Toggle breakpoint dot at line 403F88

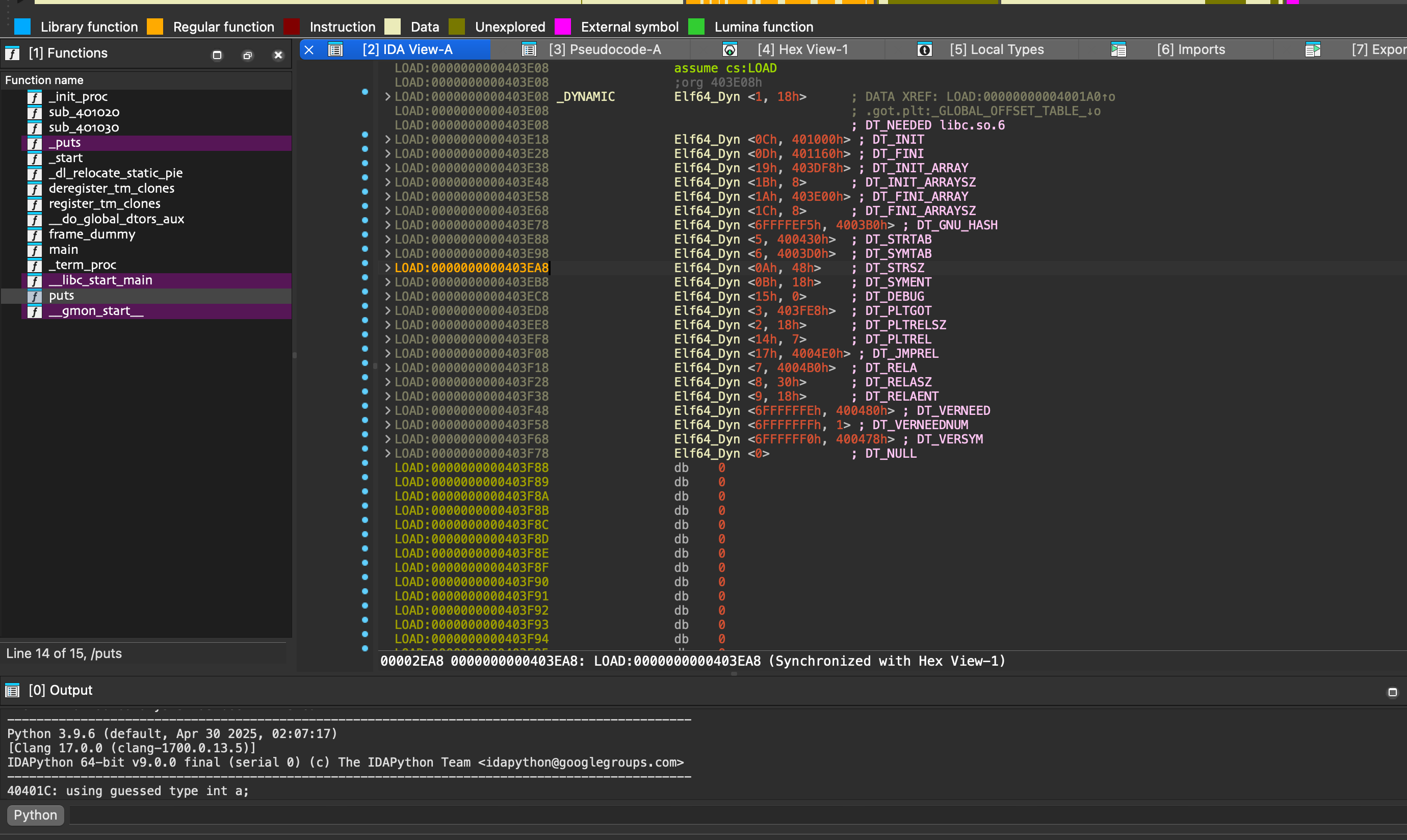365,463
